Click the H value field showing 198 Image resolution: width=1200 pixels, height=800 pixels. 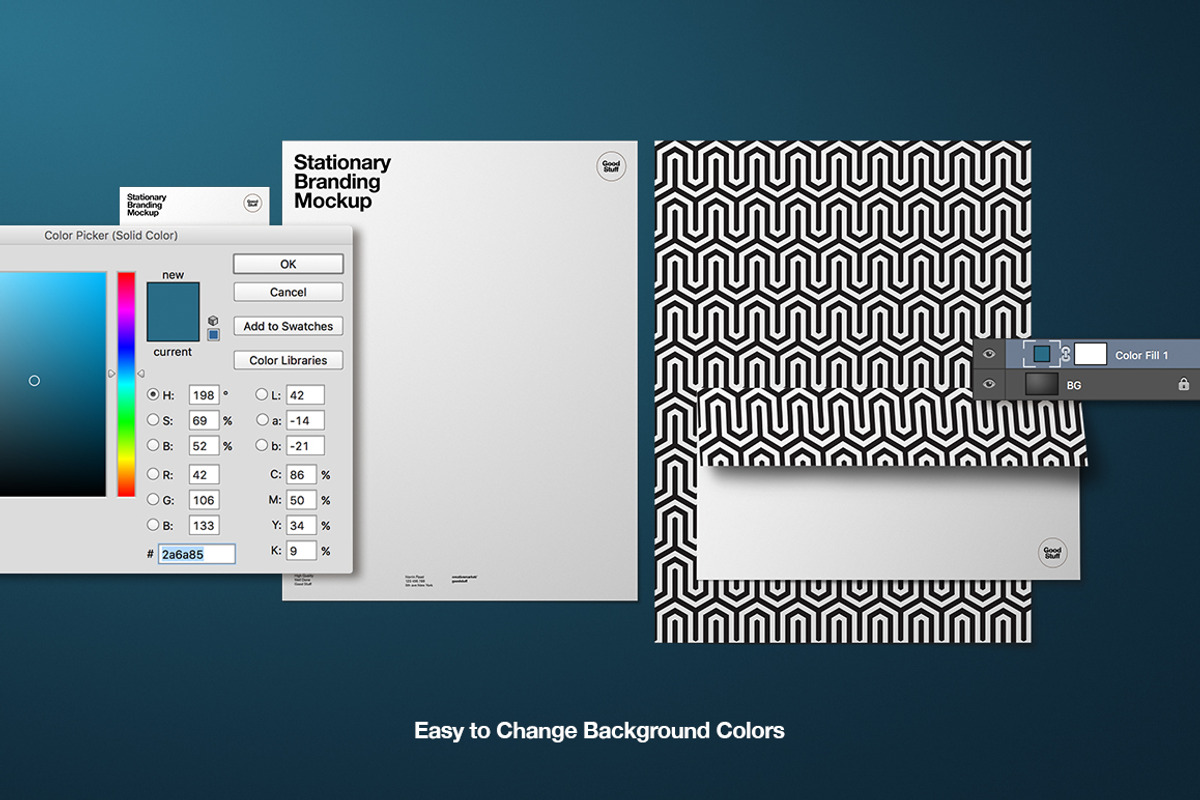tap(203, 396)
